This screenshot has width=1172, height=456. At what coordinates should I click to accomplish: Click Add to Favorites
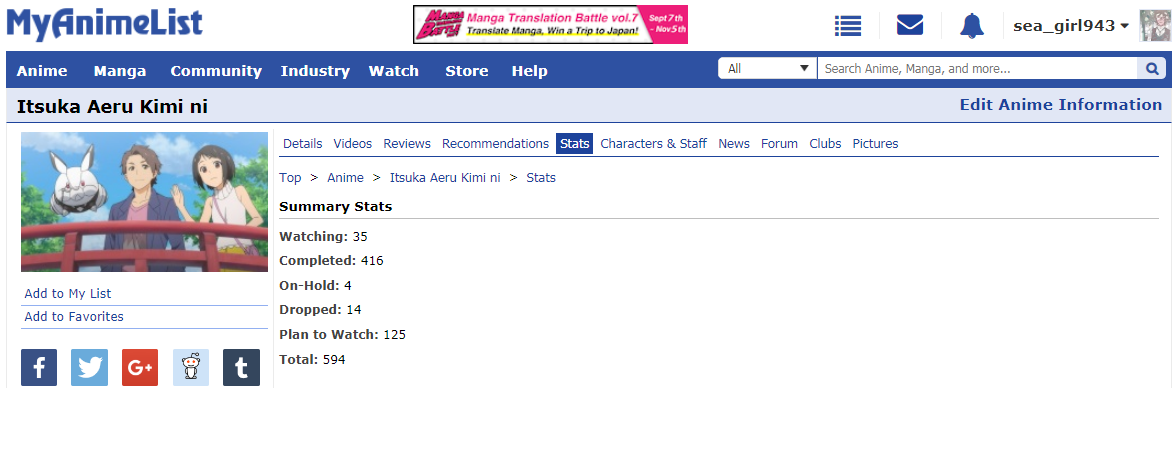[x=74, y=317]
